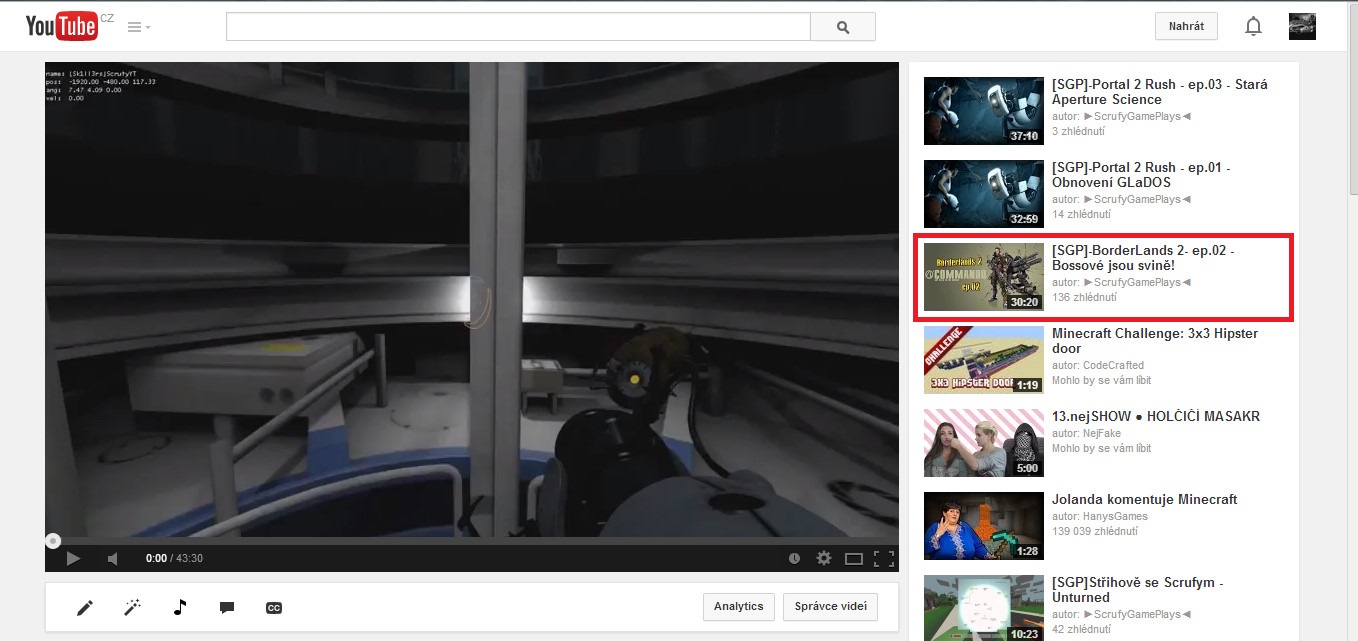Click thumbnail with 10:23 duration
The width and height of the screenshot is (1358, 641).
pos(984,608)
